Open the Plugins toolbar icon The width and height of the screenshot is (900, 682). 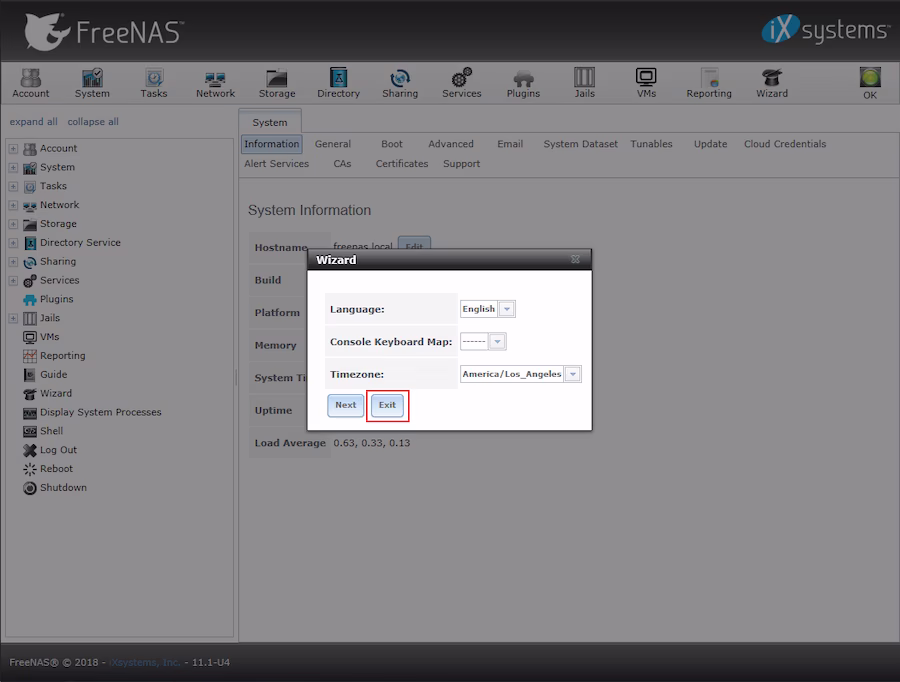click(x=523, y=83)
